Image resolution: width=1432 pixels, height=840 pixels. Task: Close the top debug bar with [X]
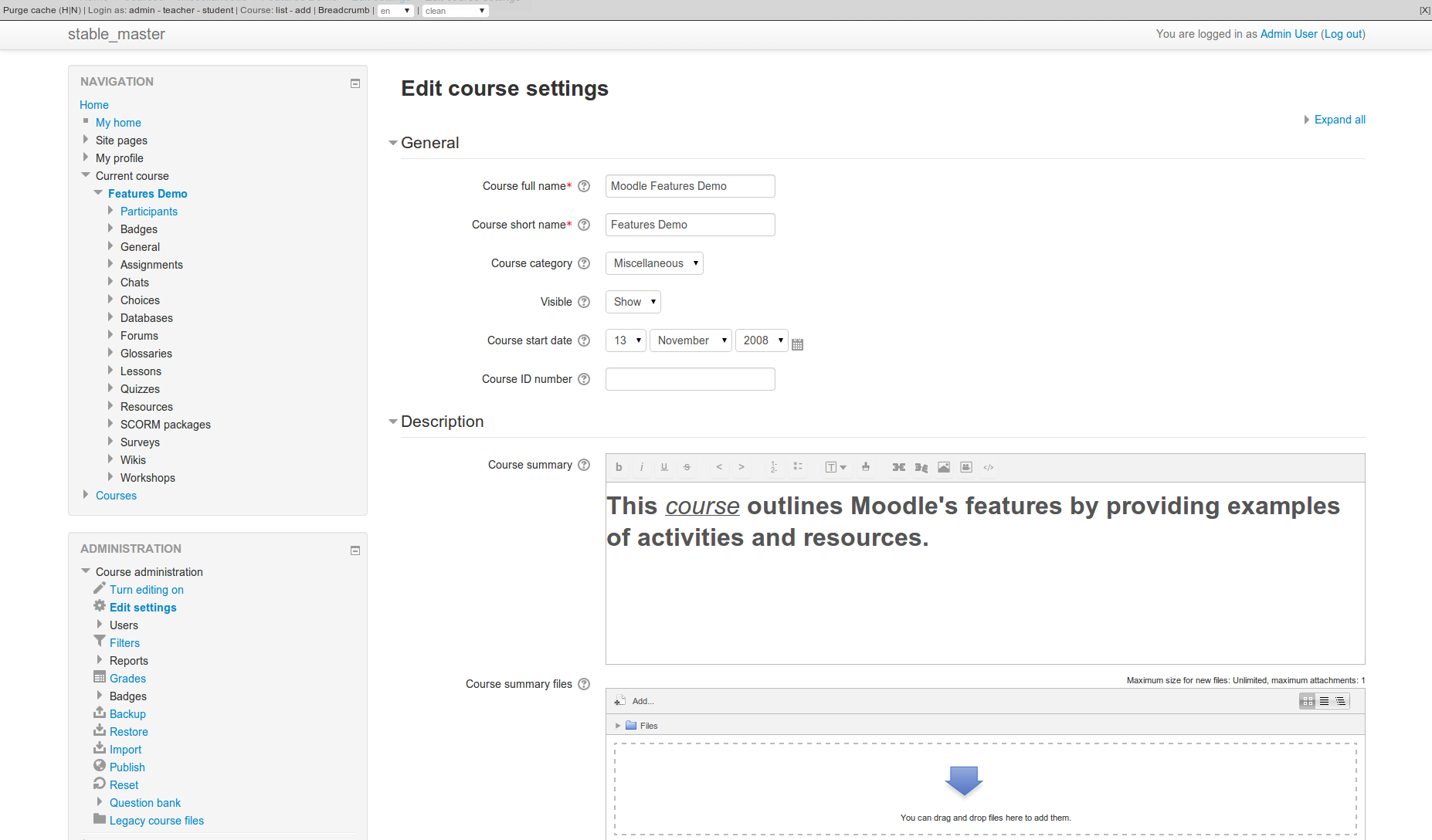coord(1424,11)
